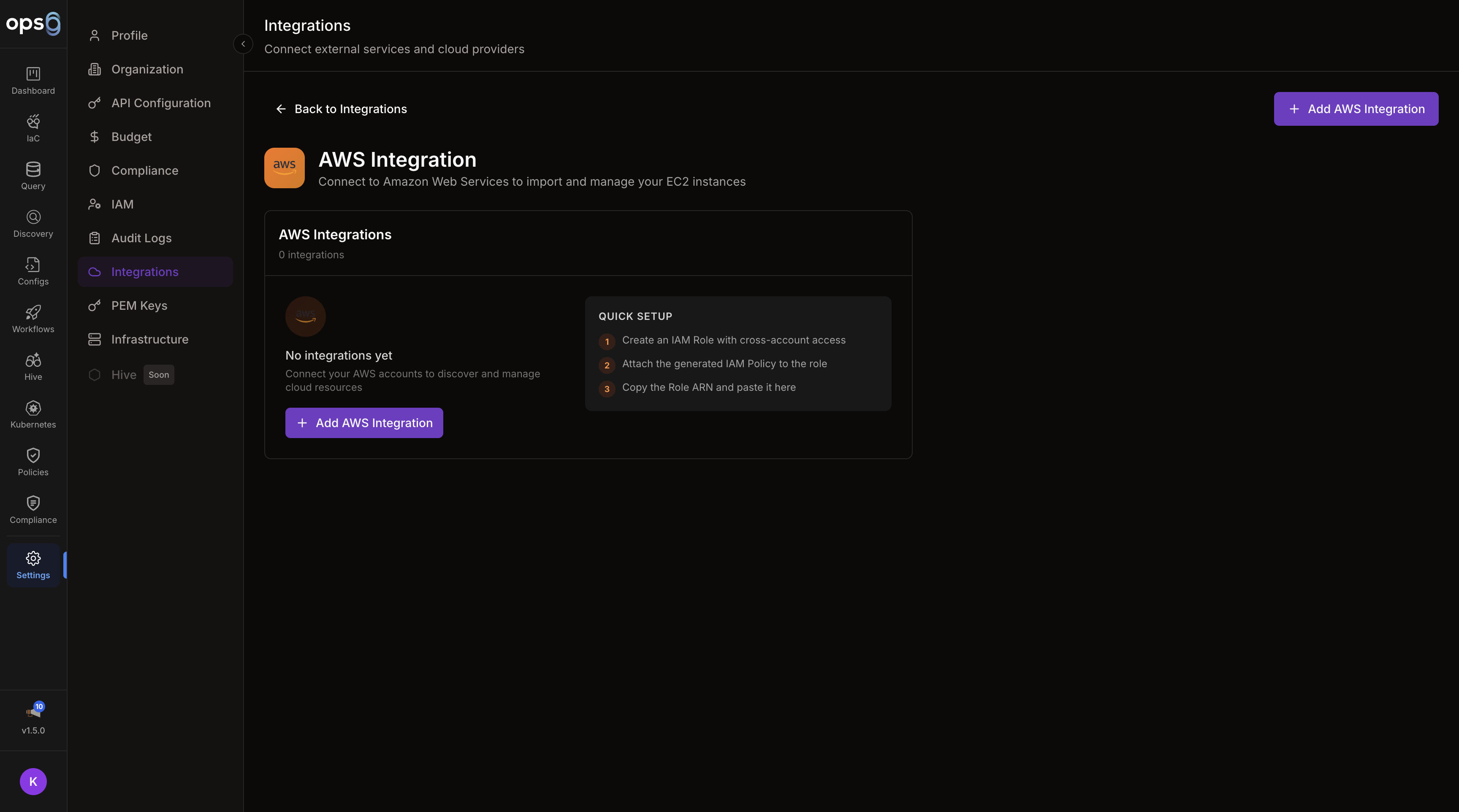Open PEM Keys settings page
The height and width of the screenshot is (812, 1459).
point(139,306)
